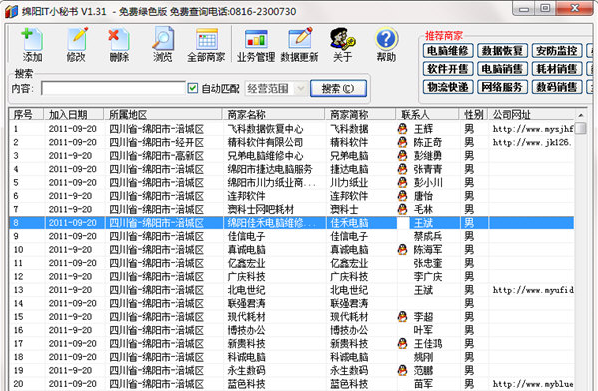598x391 pixels.
Task: Sort by the 性别 column header
Action: (x=474, y=114)
